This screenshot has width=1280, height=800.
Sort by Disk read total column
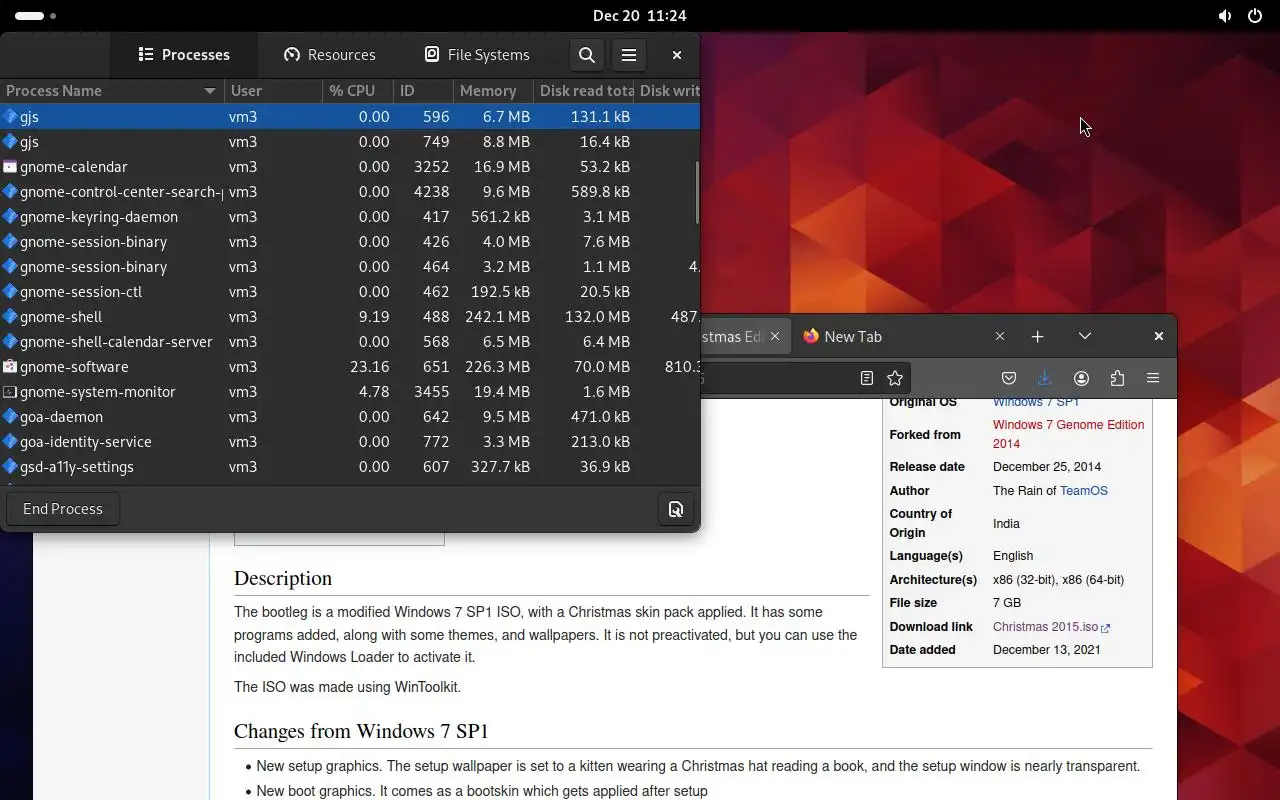click(x=584, y=91)
